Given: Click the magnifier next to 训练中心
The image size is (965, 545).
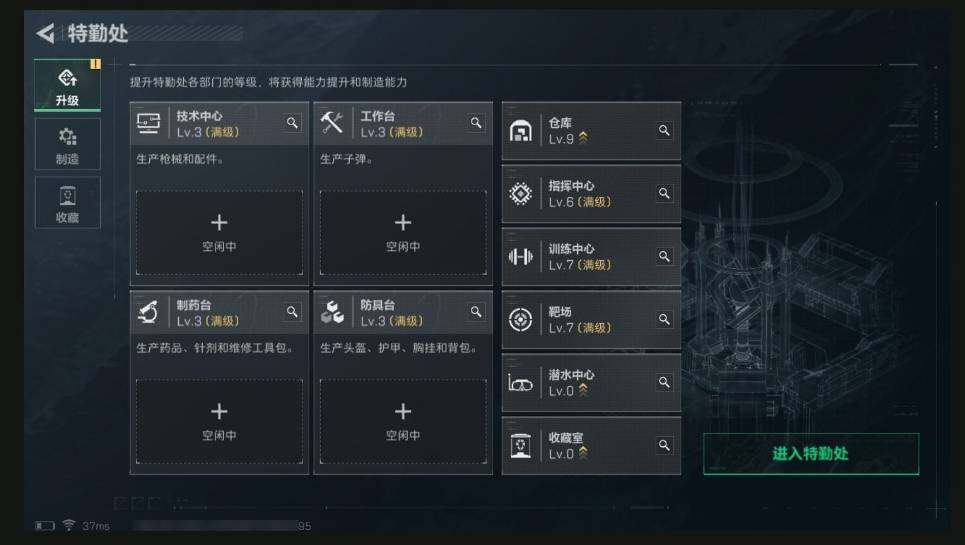Looking at the screenshot, I should [664, 256].
